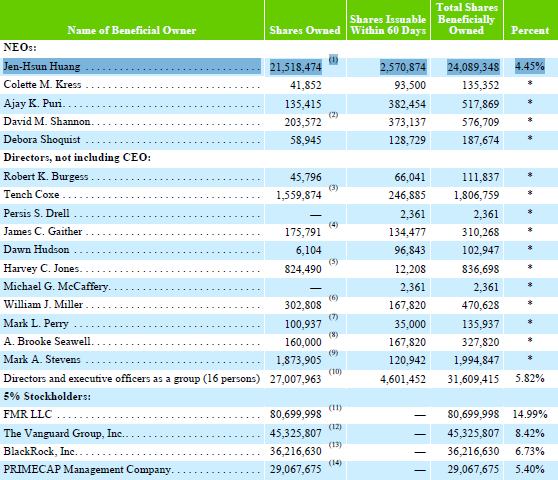Select the Jen-Hsun Huang name cell
This screenshot has width=558, height=480.
point(132,67)
